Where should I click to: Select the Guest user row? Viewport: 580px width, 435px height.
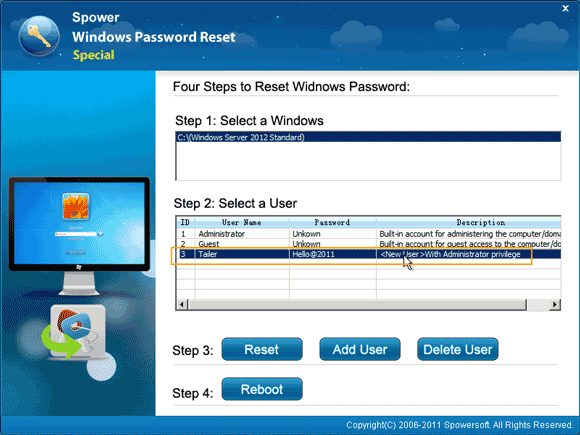point(369,244)
